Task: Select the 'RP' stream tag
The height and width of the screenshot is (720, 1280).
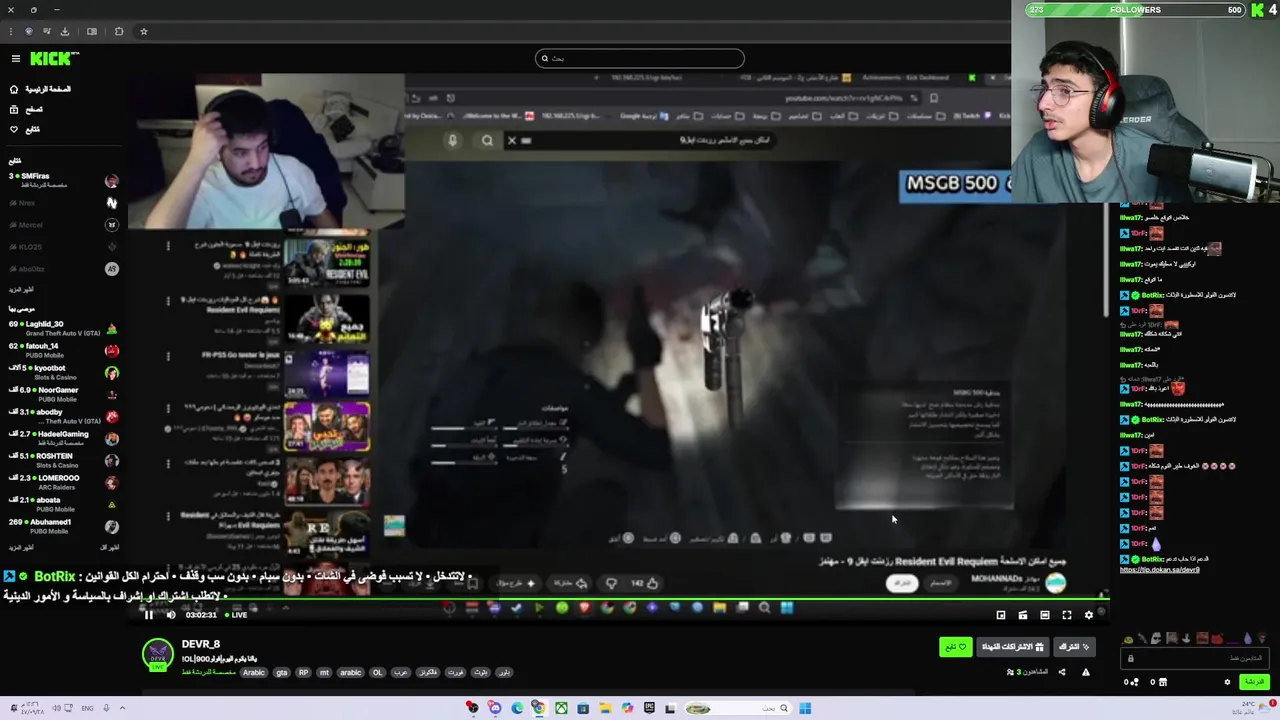Action: tap(304, 672)
